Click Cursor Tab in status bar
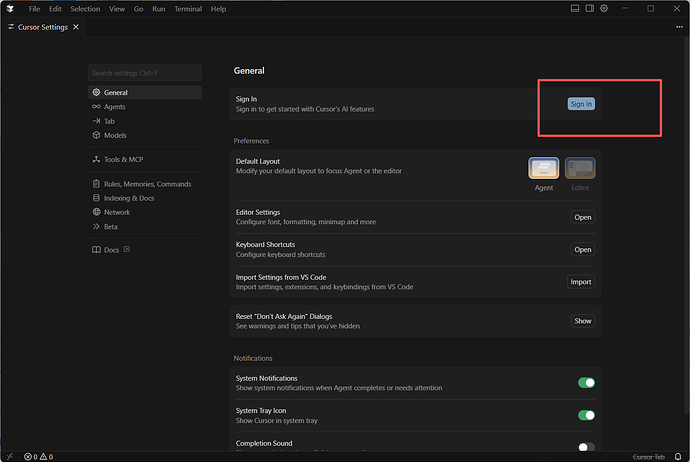The width and height of the screenshot is (690, 462). tap(649, 457)
